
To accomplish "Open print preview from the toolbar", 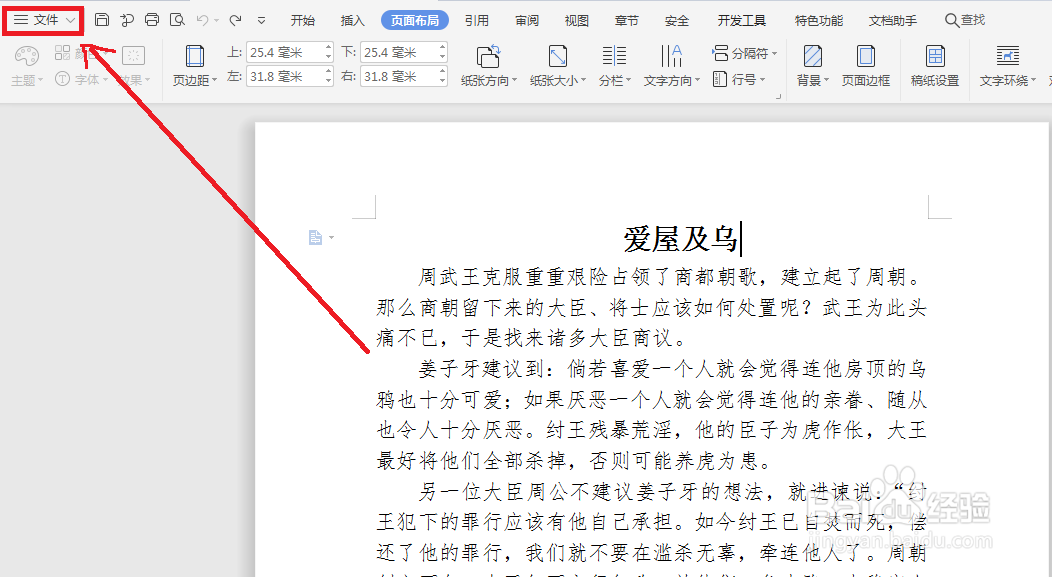I will click(178, 18).
